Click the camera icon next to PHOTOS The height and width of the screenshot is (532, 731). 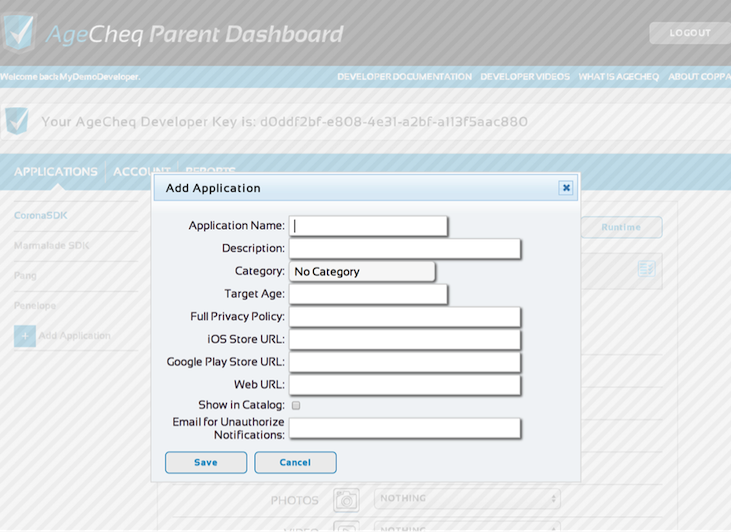point(346,500)
